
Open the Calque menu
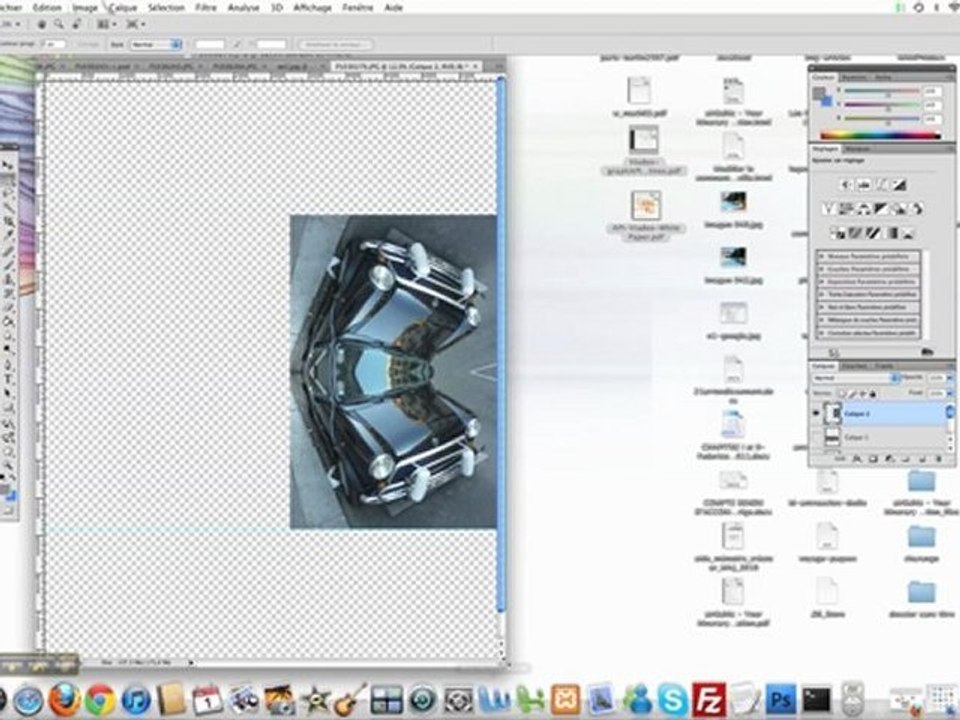click(122, 7)
